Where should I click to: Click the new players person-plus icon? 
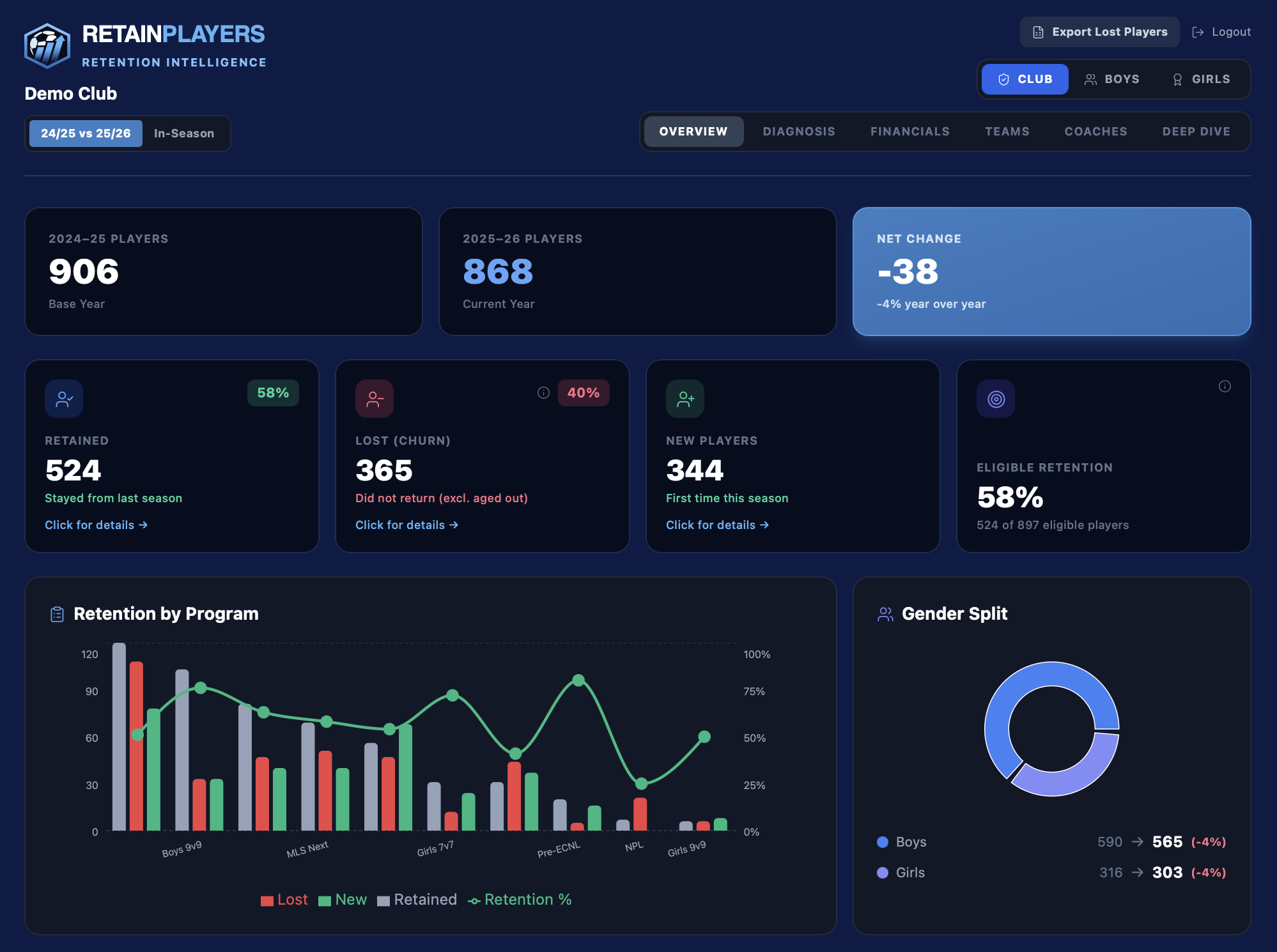(x=685, y=399)
